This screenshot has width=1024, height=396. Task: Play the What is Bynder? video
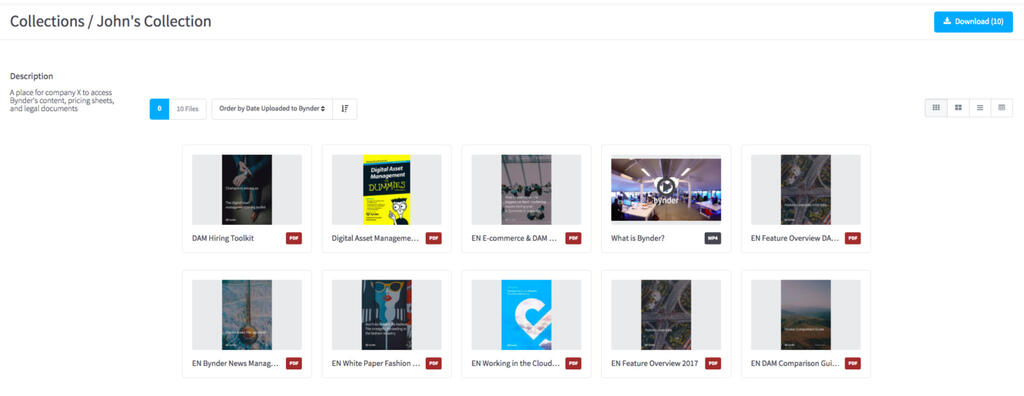point(666,186)
